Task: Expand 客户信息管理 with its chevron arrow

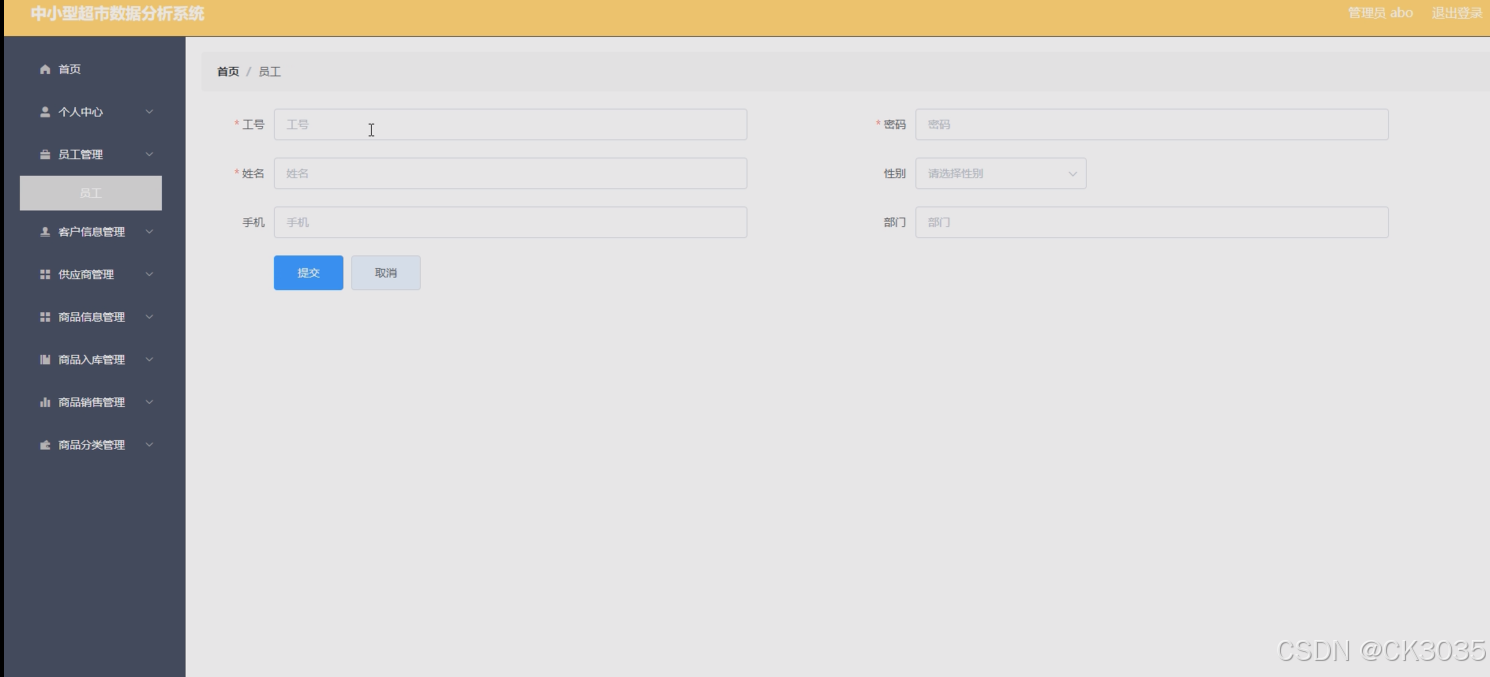Action: [149, 232]
